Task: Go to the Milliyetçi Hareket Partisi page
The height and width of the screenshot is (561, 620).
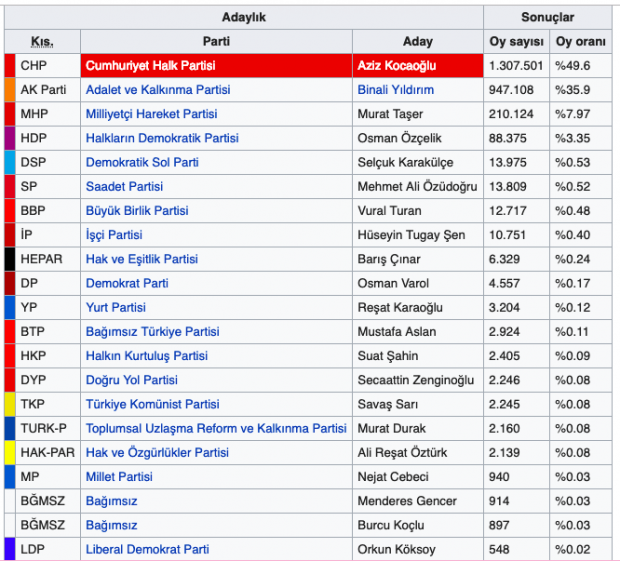Action: 151,114
